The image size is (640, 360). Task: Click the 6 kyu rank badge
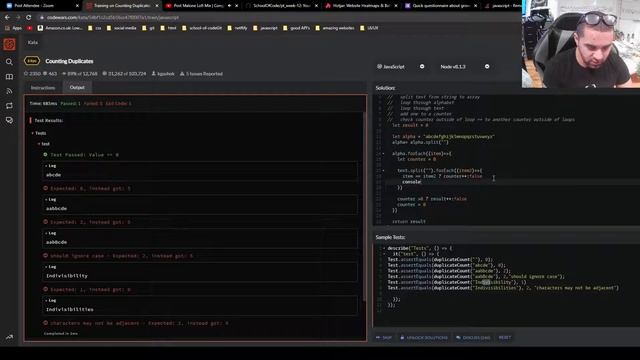pos(32,61)
